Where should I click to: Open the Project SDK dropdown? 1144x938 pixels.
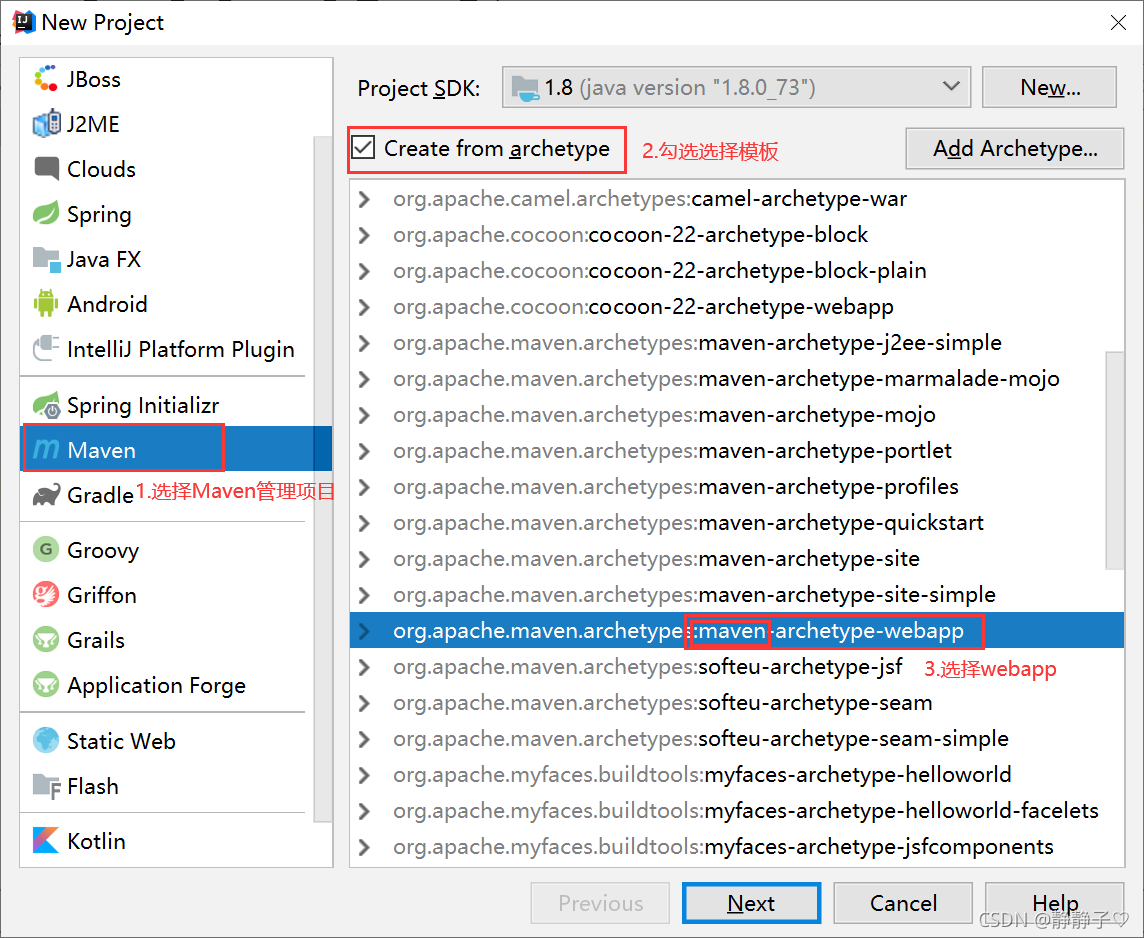pos(951,87)
